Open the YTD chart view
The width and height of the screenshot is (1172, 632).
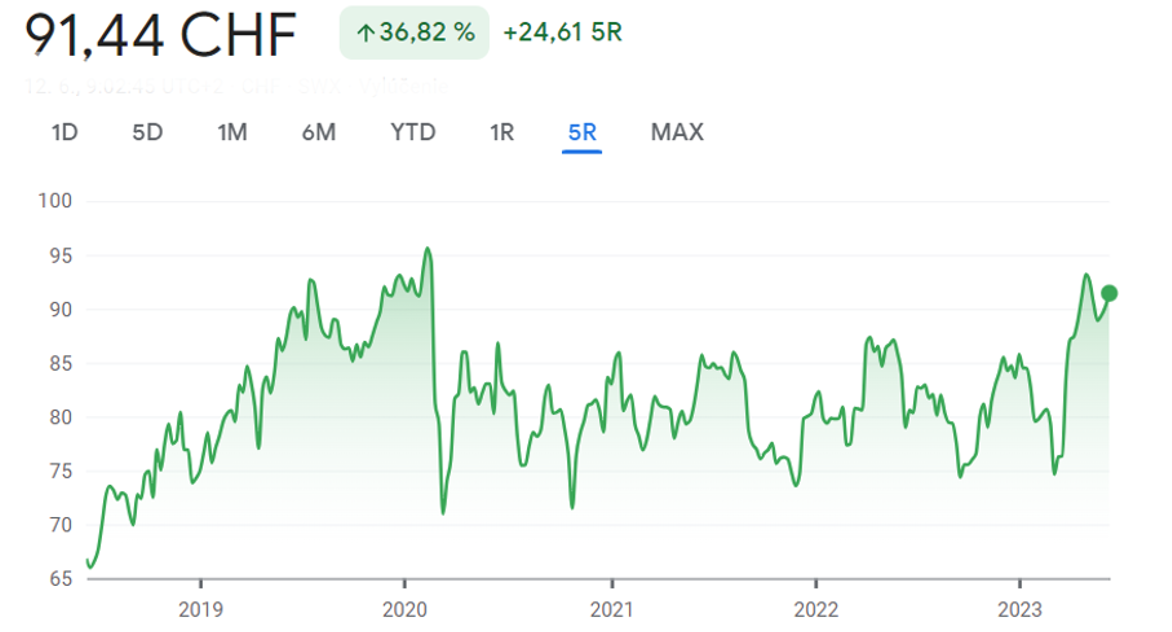coord(413,132)
